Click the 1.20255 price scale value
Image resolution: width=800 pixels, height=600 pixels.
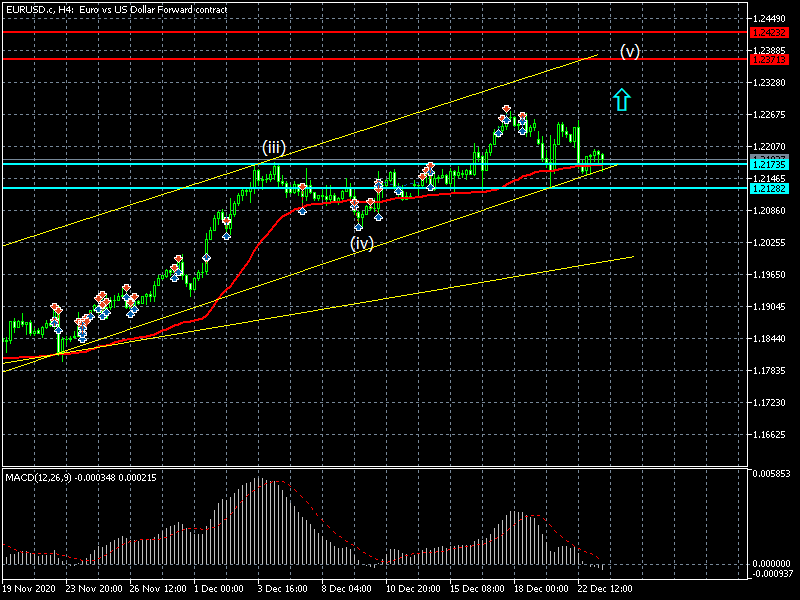(770, 243)
